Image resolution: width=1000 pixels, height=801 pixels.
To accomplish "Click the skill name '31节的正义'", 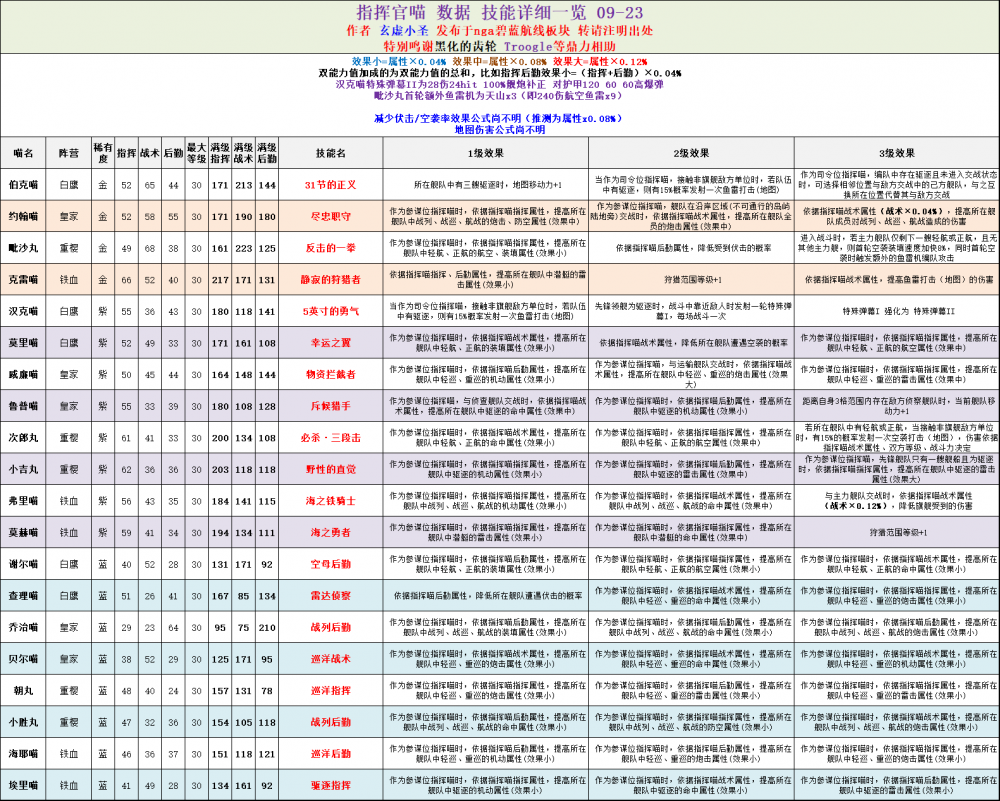I will (330, 185).
